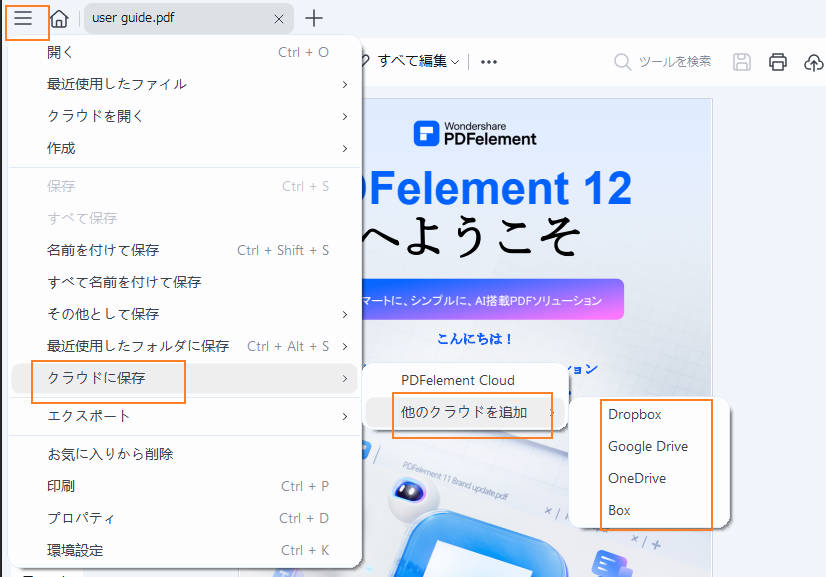This screenshot has height=577, width=826.
Task: Click the Home icon next to hamburger menu
Action: tap(58, 18)
